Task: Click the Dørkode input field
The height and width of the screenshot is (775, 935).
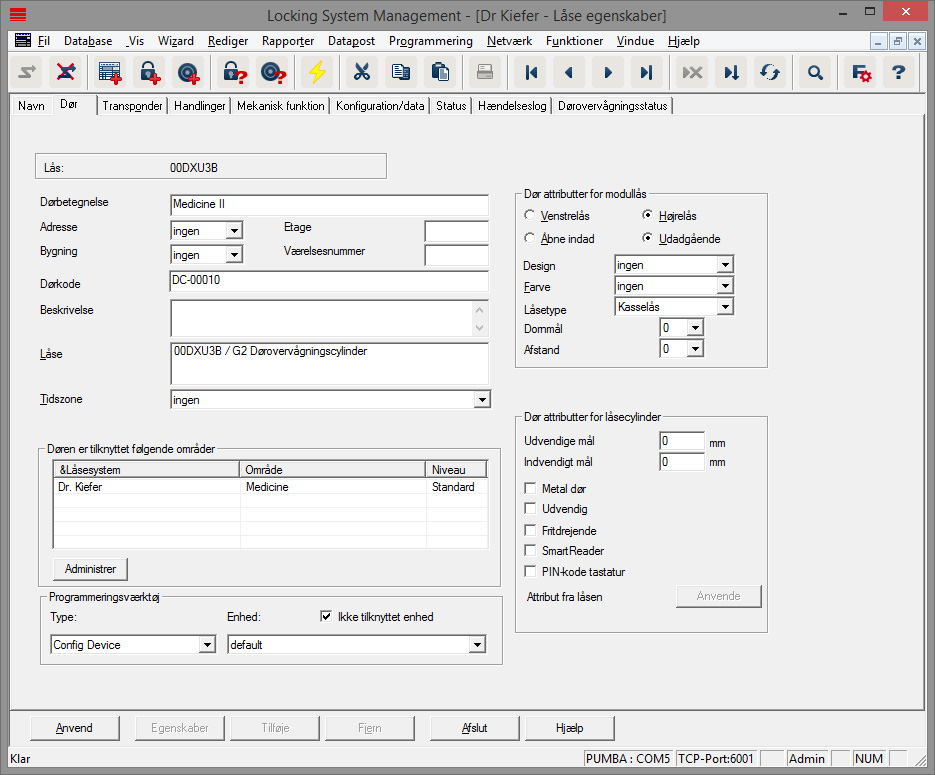Action: coord(329,281)
